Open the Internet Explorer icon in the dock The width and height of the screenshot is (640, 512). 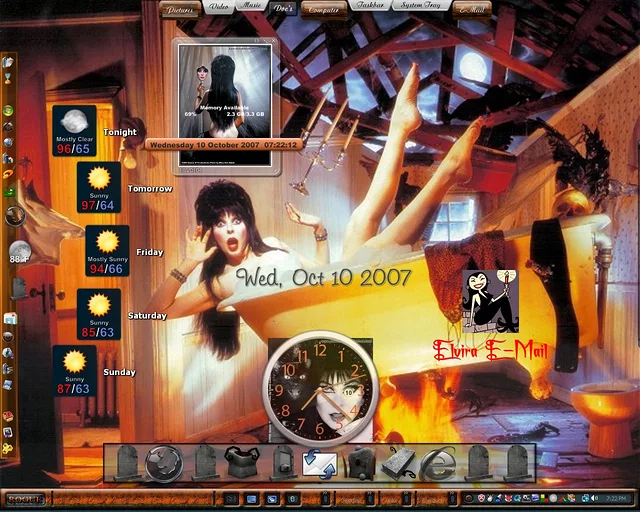437,463
